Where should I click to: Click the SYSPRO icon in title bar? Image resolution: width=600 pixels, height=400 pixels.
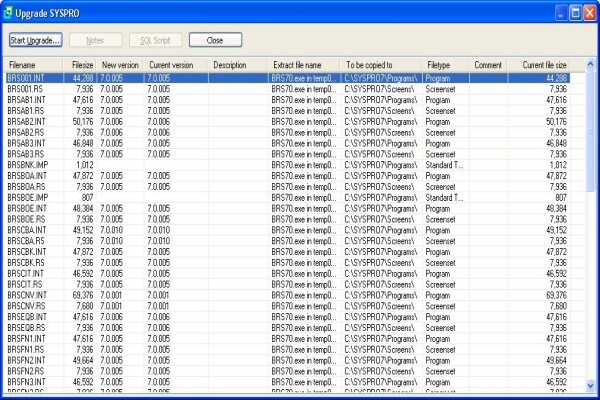8,13
